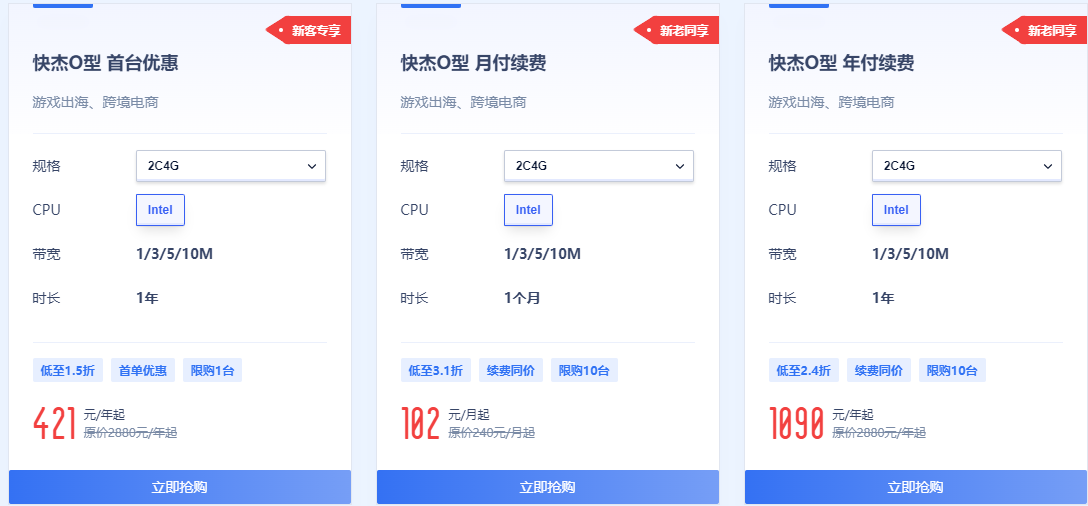
Task: Click the 低至3.1折 discount tag
Action: pyautogui.click(x=436, y=371)
